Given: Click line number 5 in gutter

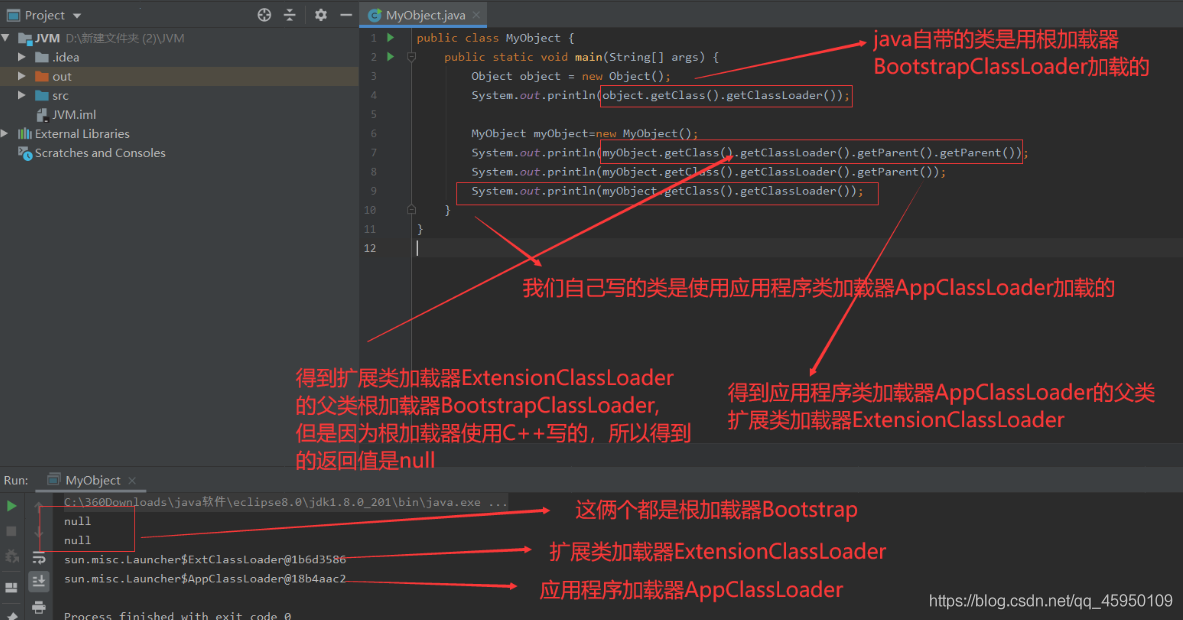Looking at the screenshot, I should coord(373,115).
